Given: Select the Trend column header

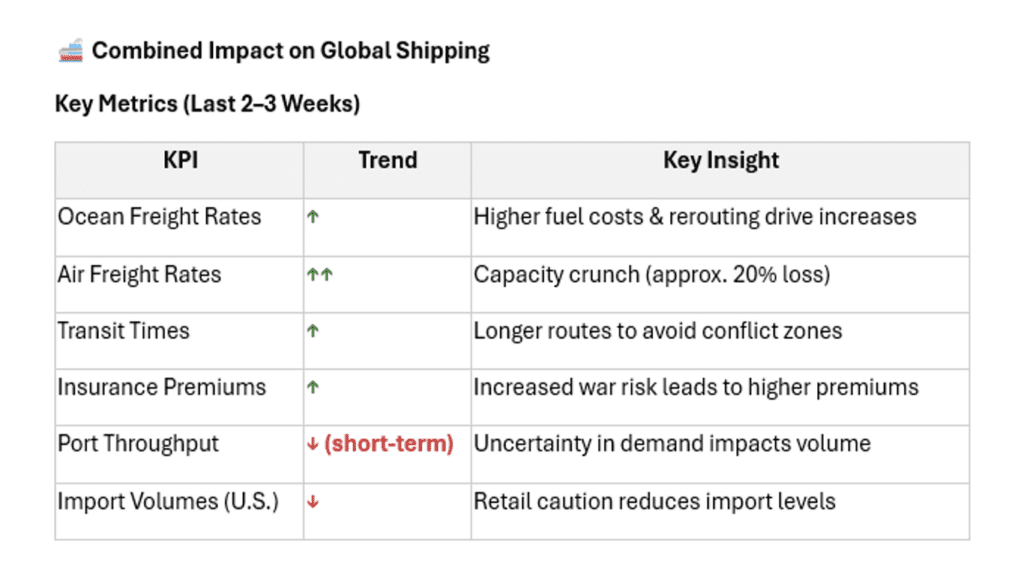Looking at the screenshot, I should pos(387,160).
